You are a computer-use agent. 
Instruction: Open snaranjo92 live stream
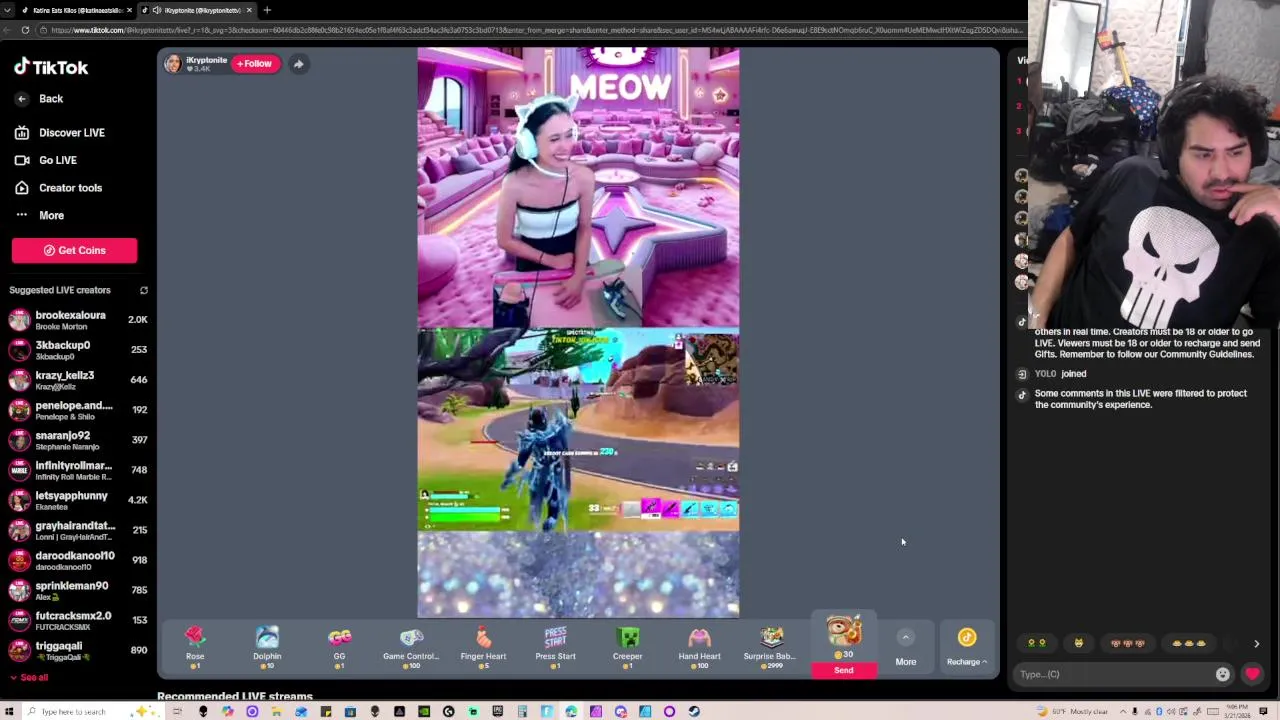pyautogui.click(x=78, y=440)
